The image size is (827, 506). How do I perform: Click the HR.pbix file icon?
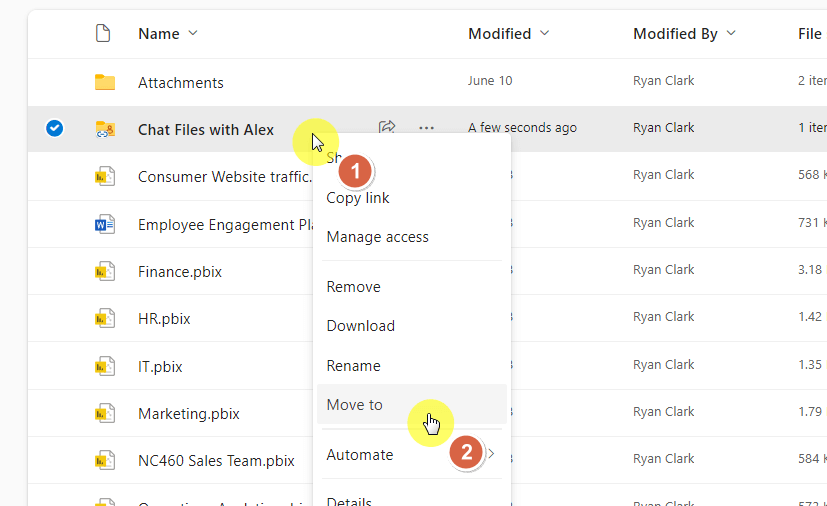point(105,318)
